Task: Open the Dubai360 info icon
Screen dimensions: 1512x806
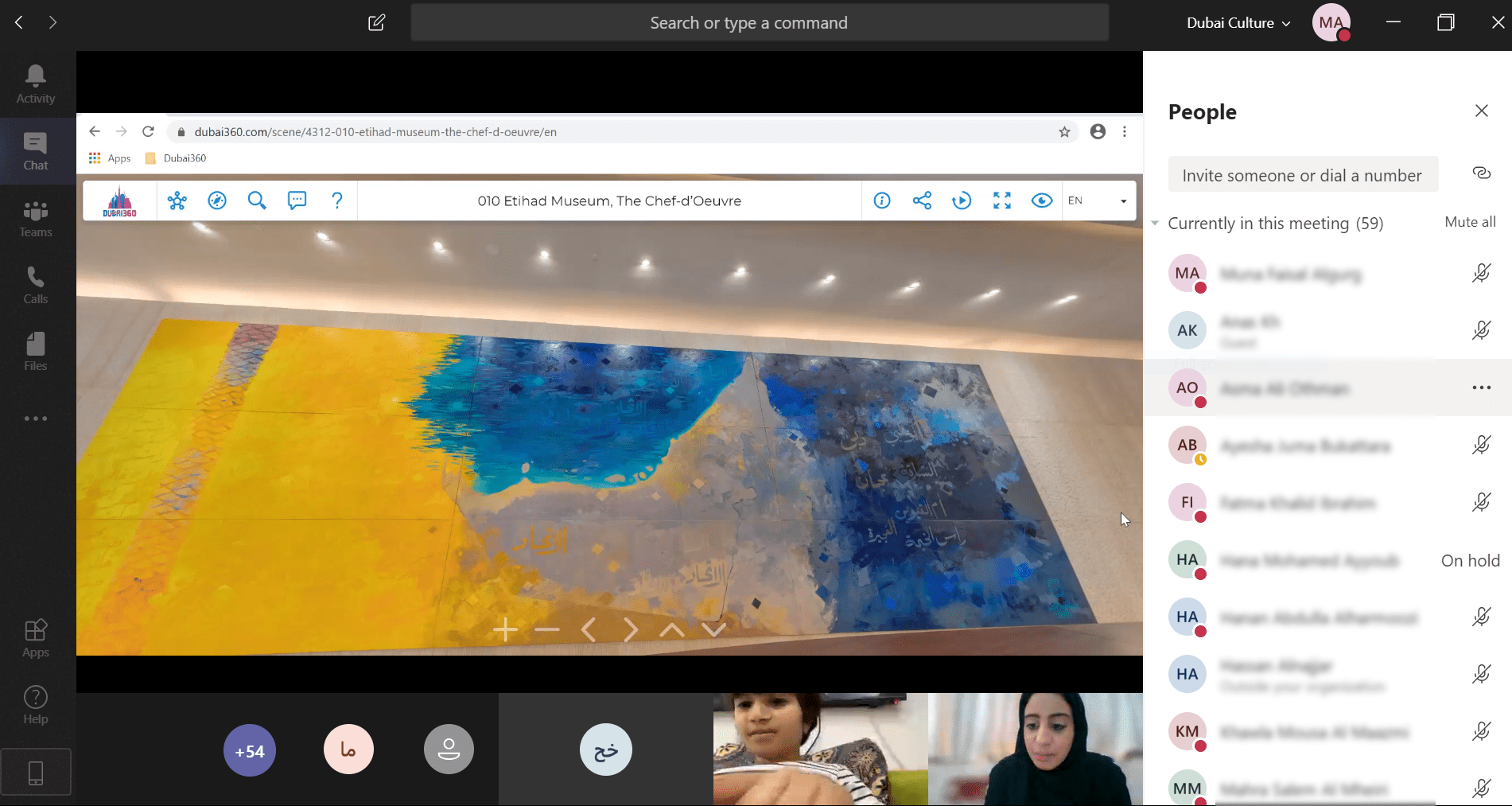Action: pos(882,201)
